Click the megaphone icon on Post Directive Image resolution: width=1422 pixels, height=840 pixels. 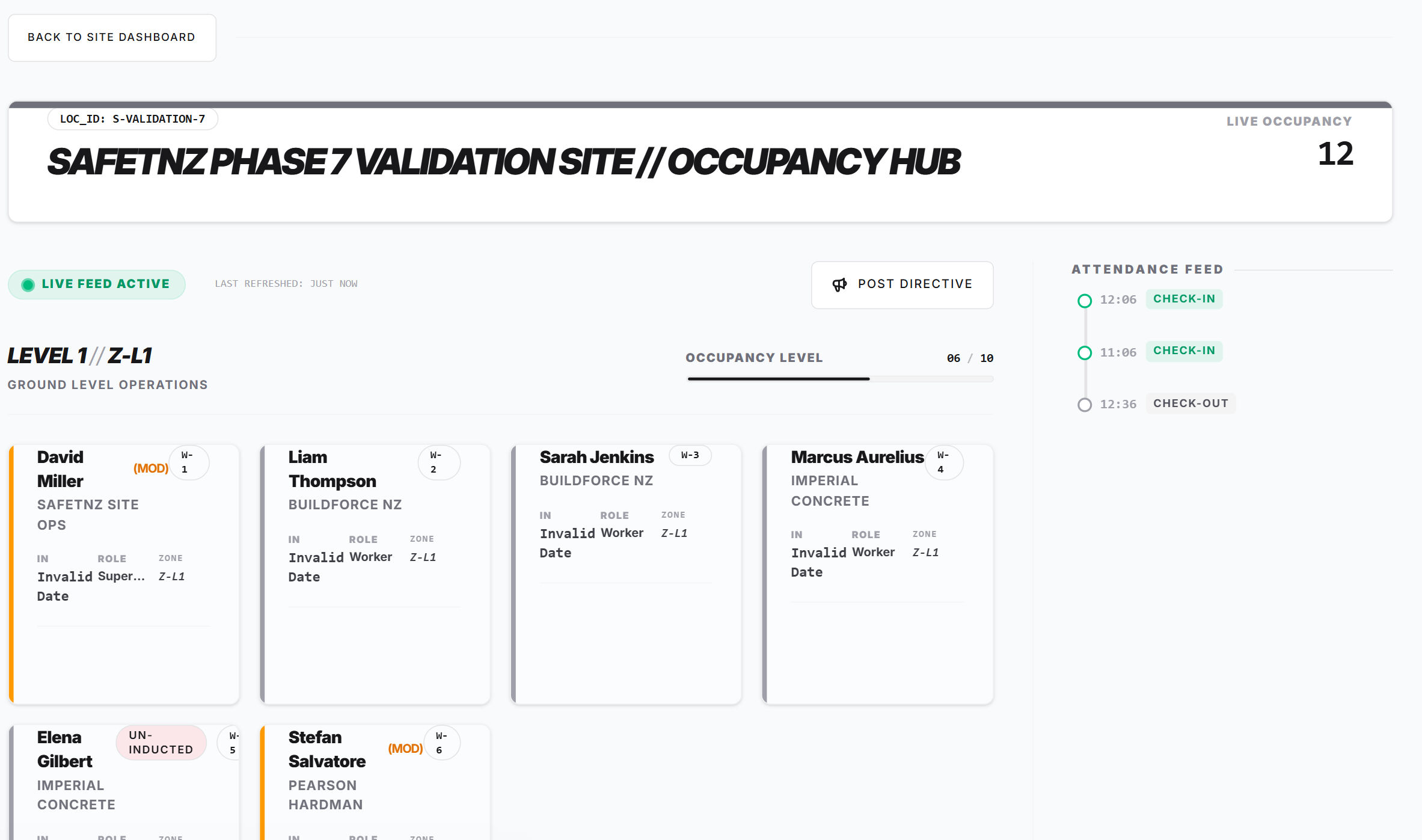pos(840,284)
